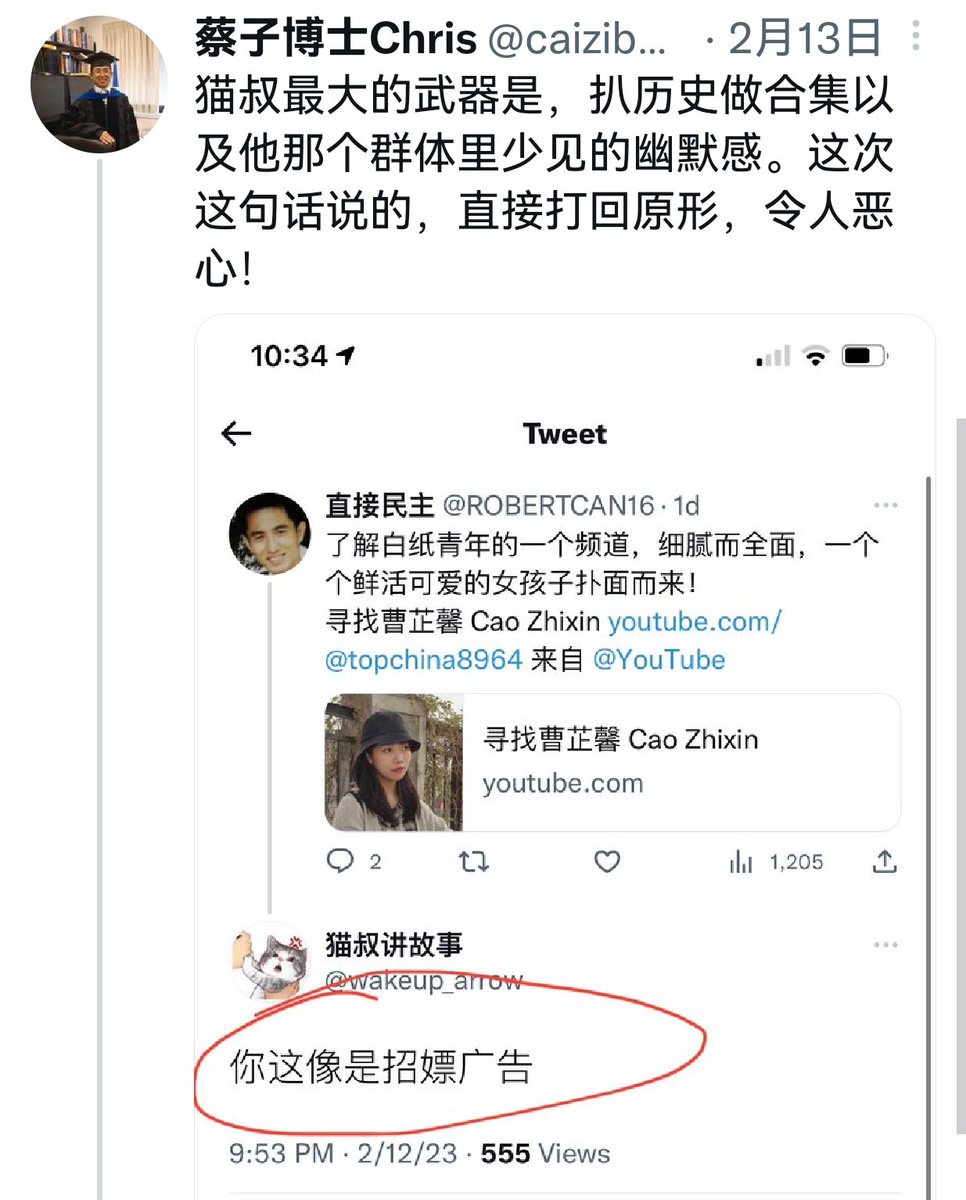Open the more options dots on 猫叔讲故事's reply

[x=886, y=945]
